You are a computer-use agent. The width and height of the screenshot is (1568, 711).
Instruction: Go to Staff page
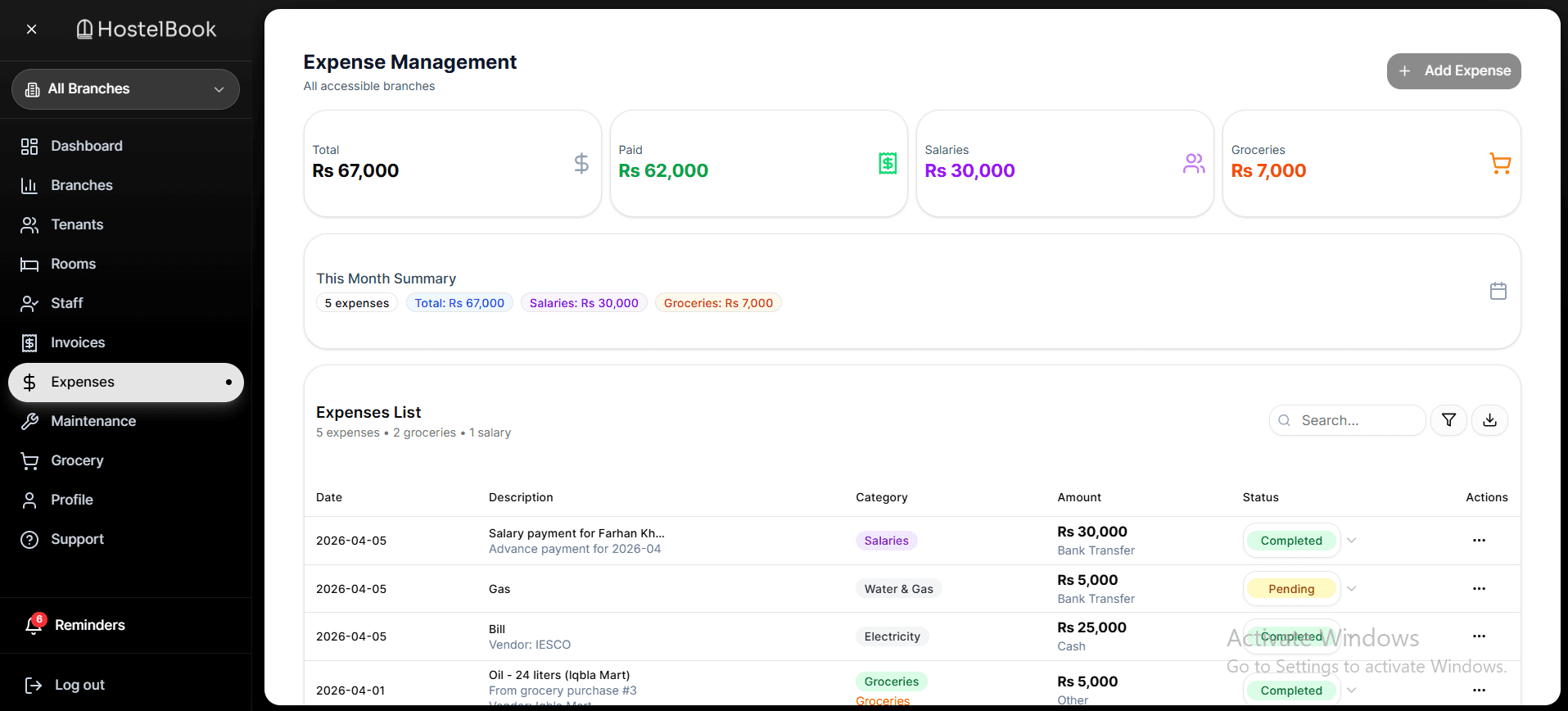pyautogui.click(x=125, y=303)
